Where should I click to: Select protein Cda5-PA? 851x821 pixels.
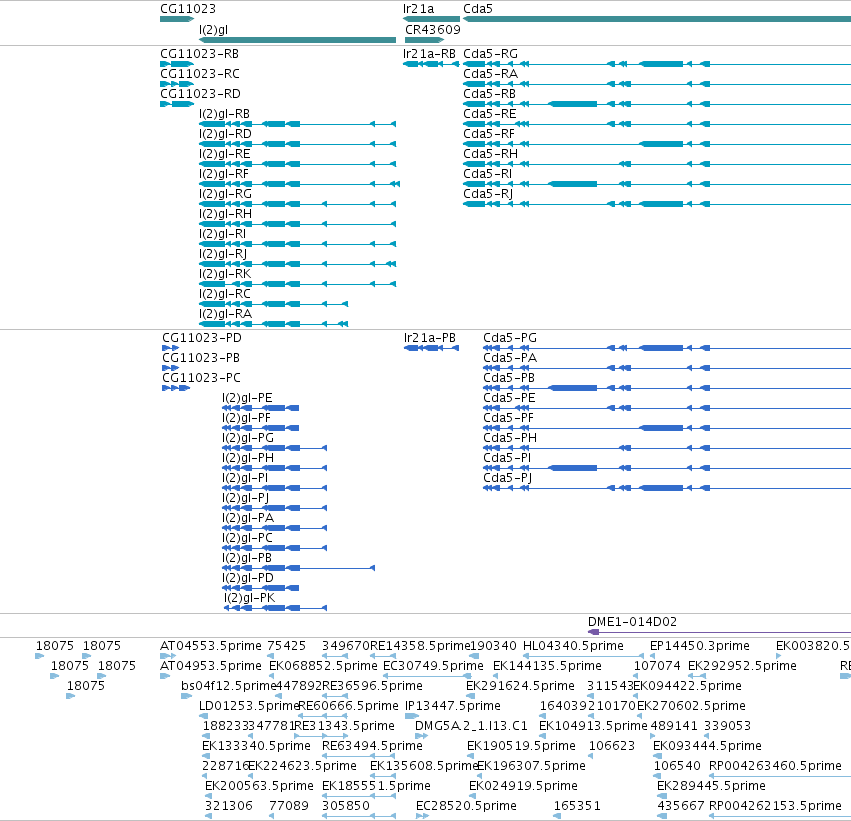pyautogui.click(x=667, y=368)
